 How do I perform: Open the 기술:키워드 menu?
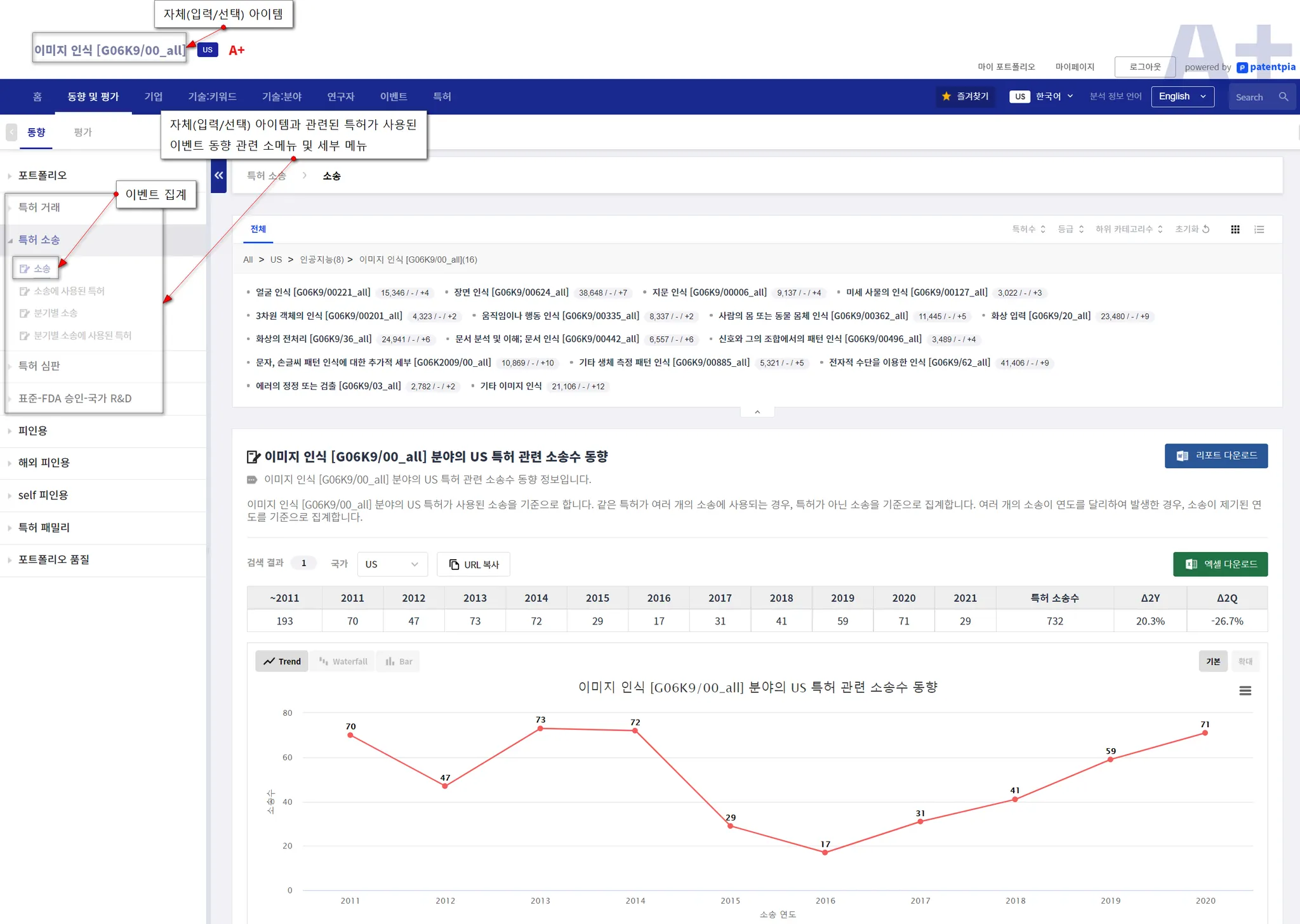tap(212, 96)
